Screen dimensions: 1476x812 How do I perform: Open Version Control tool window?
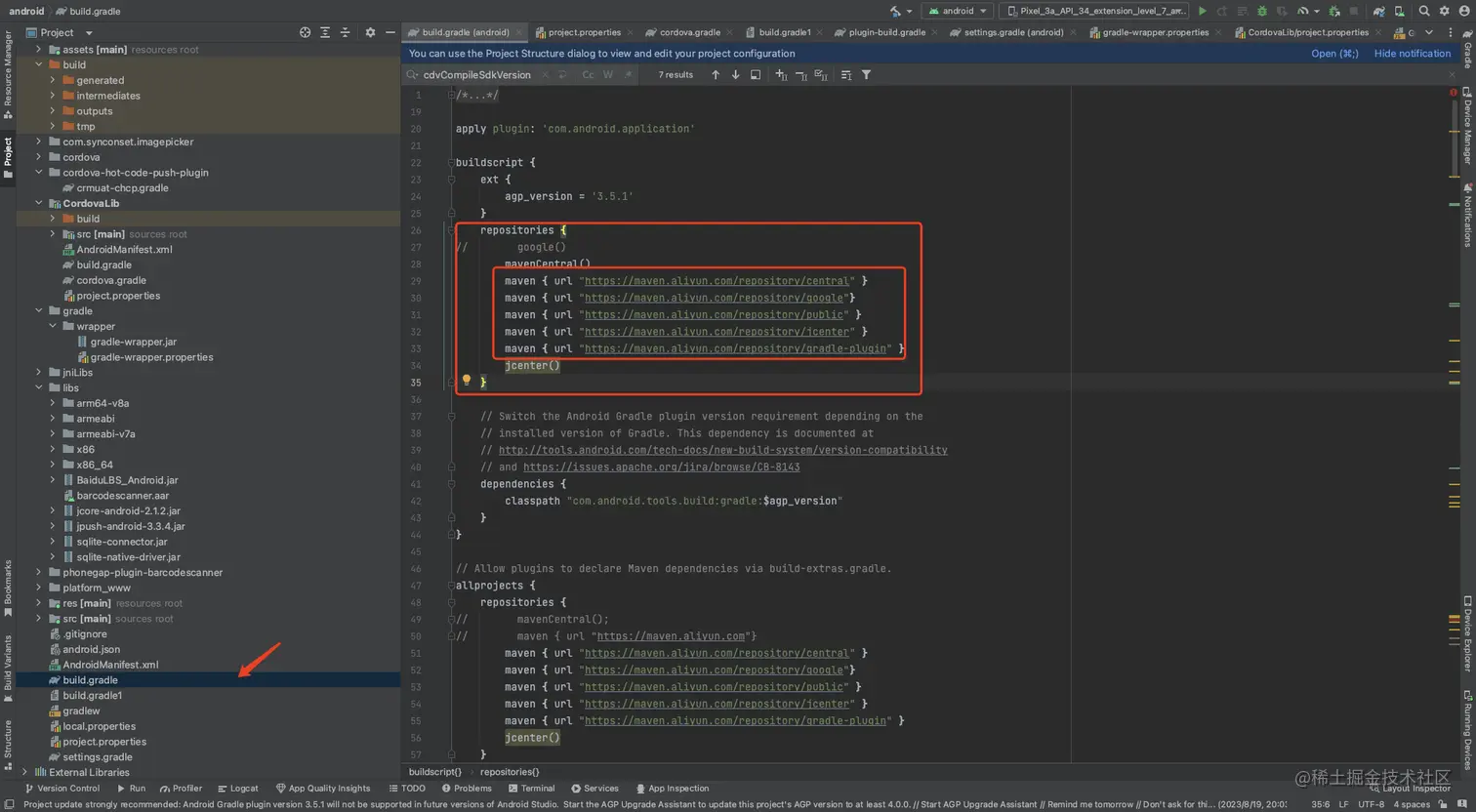click(61, 789)
